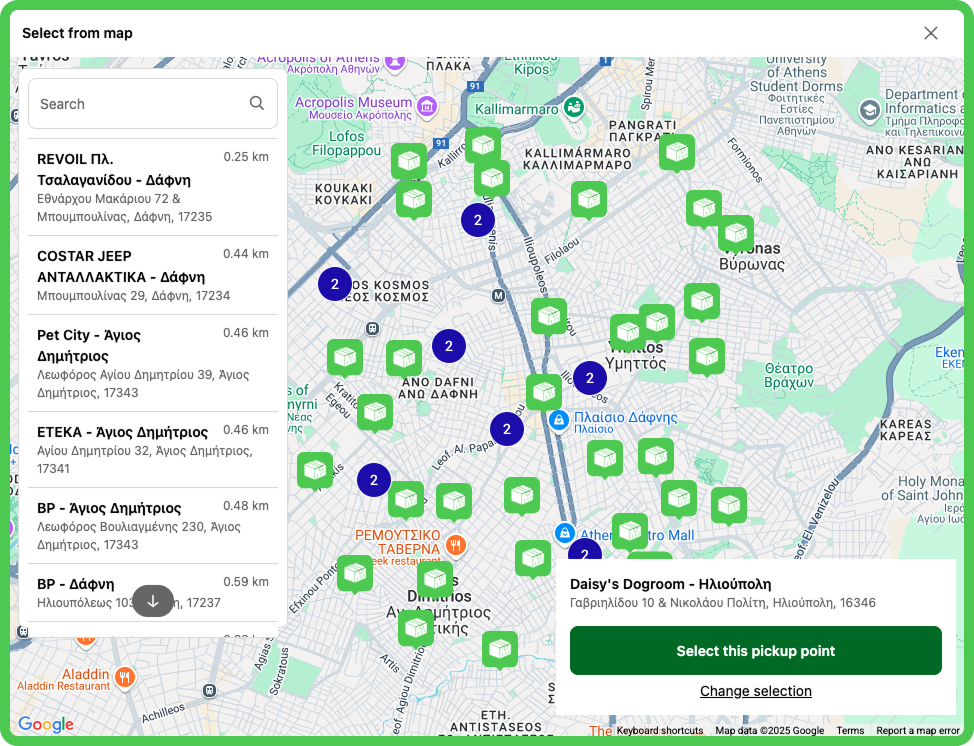
Task: Click the metro M station icon
Action: (498, 296)
